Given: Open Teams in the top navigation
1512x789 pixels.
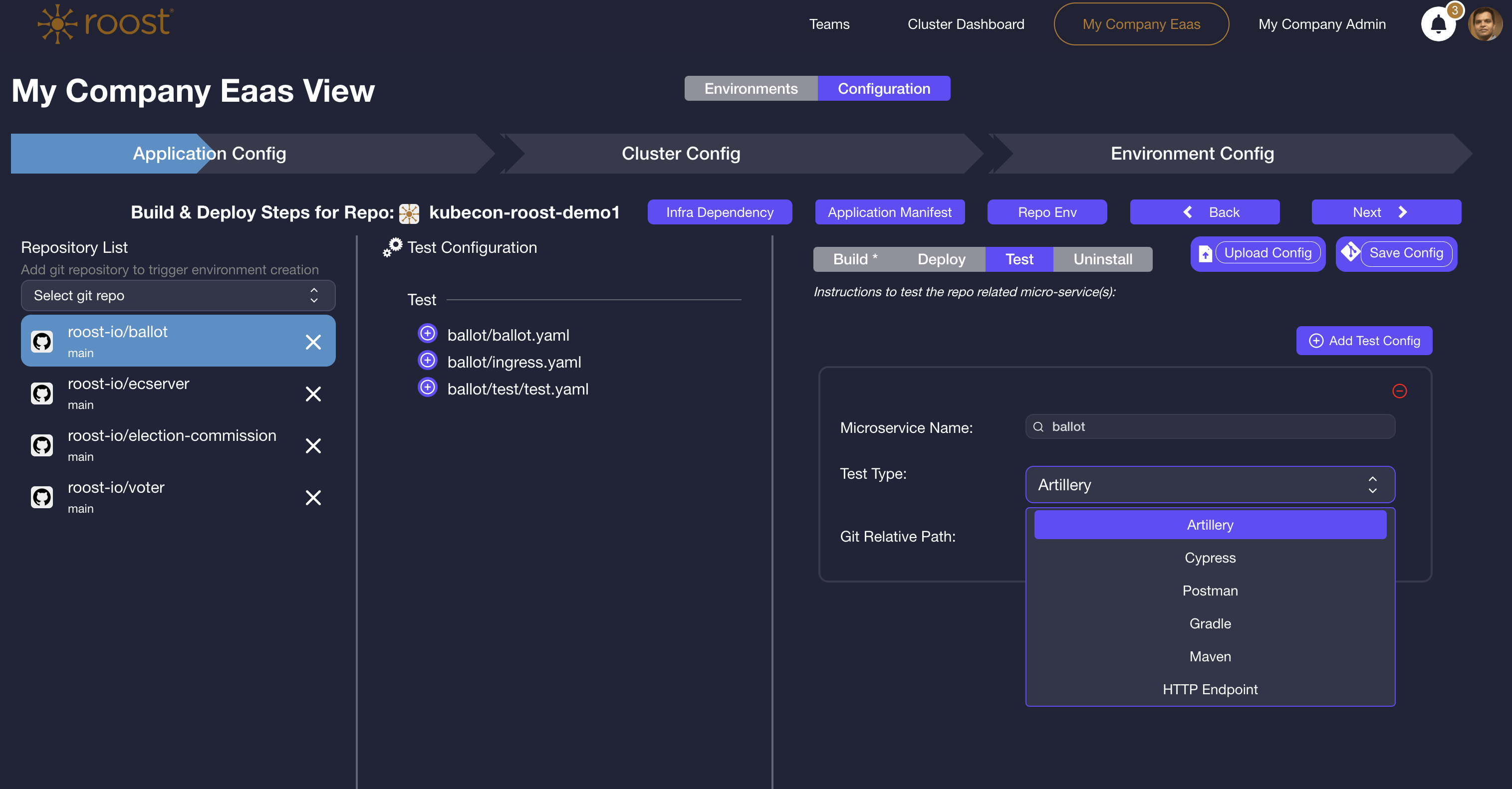Looking at the screenshot, I should pyautogui.click(x=829, y=24).
